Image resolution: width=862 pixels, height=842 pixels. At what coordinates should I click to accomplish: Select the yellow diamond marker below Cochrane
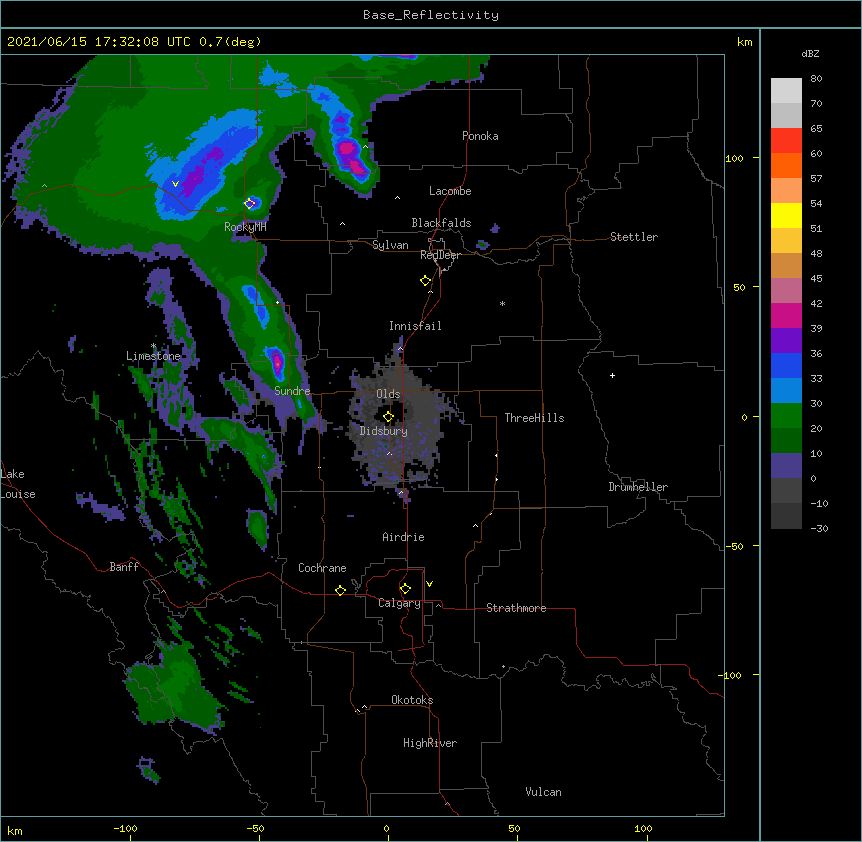pyautogui.click(x=340, y=590)
